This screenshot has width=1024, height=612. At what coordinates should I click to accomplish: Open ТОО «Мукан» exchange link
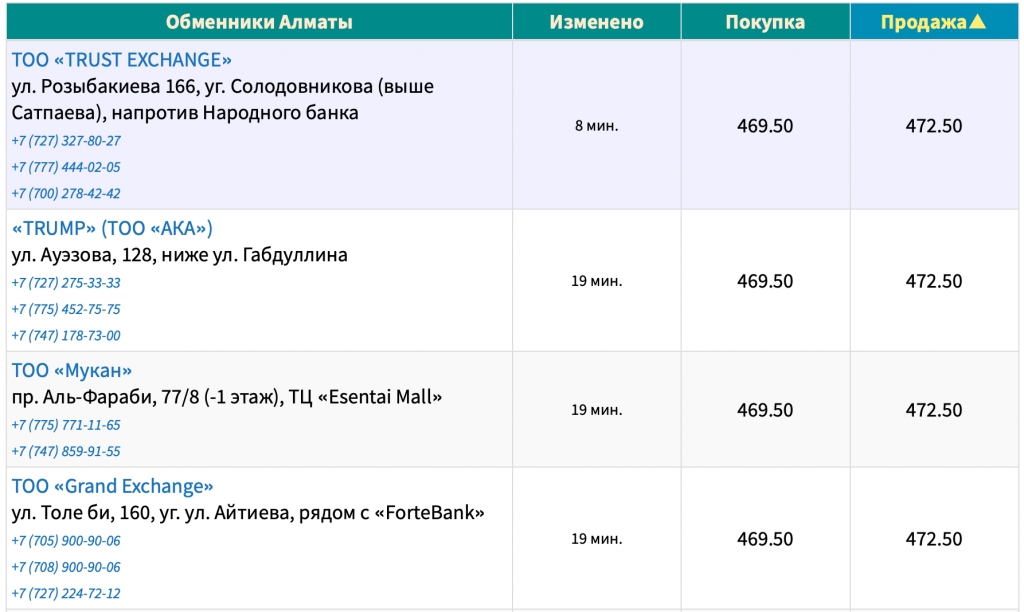coord(72,370)
